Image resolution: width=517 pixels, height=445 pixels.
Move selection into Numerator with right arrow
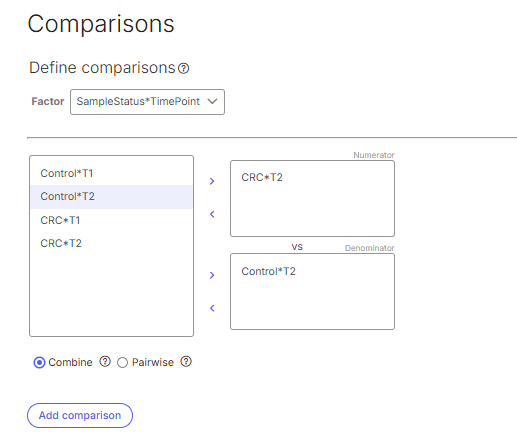pos(212,181)
